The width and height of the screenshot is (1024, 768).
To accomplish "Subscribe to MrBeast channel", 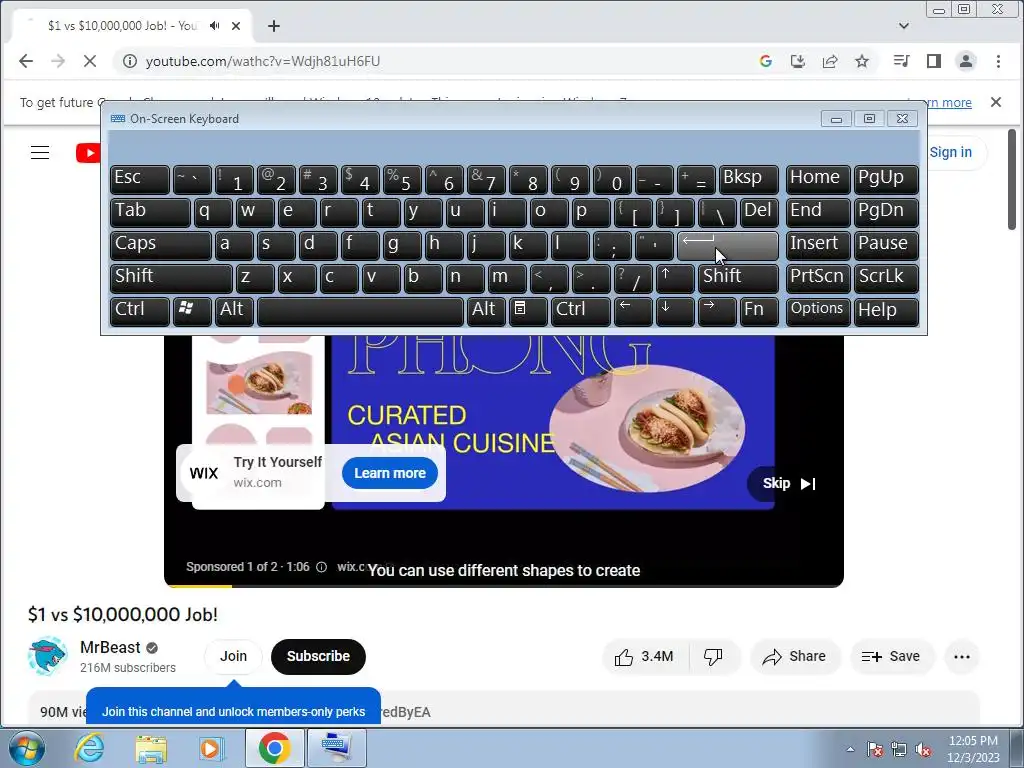I will point(318,656).
